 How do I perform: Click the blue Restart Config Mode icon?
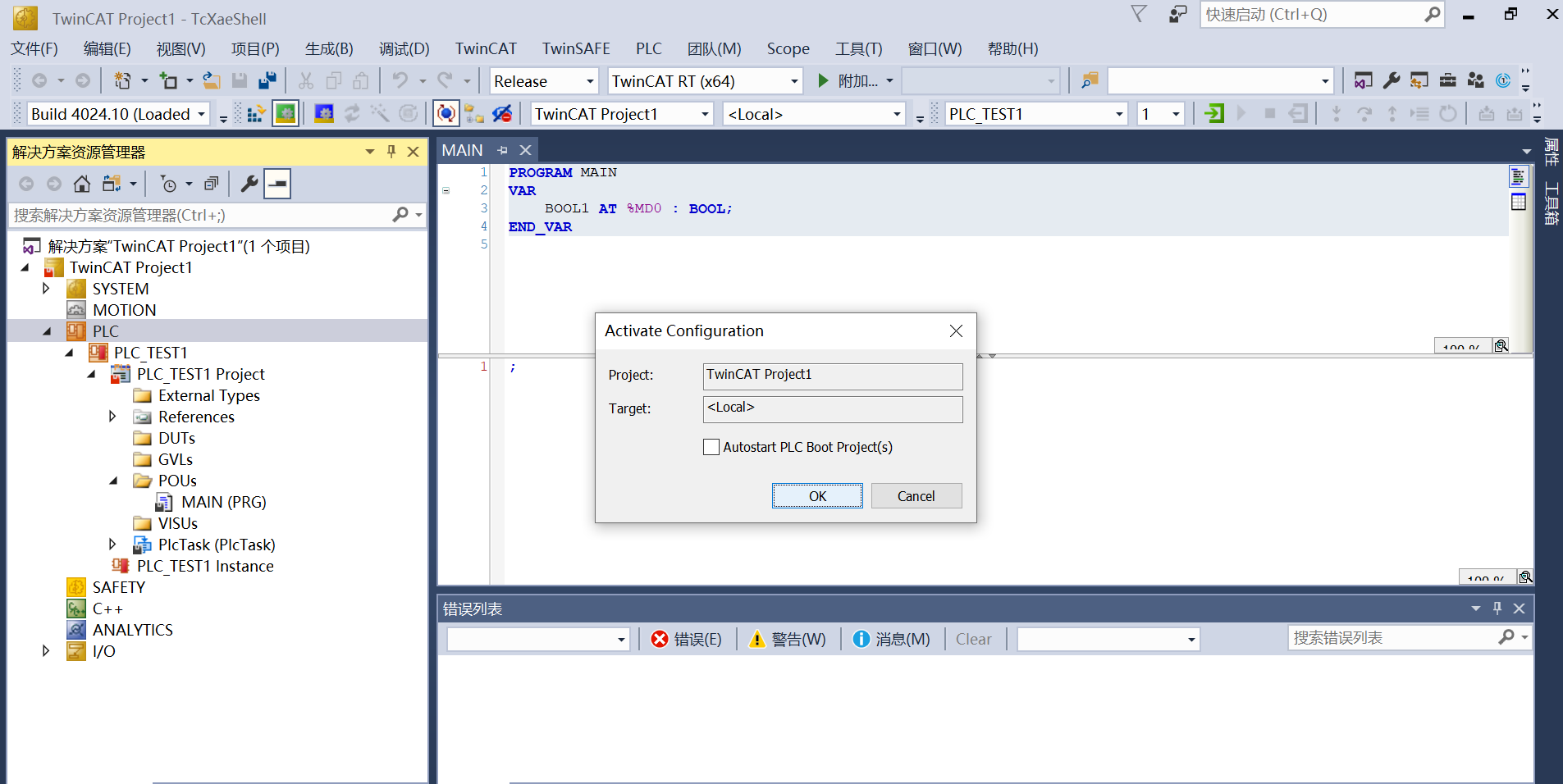point(324,113)
